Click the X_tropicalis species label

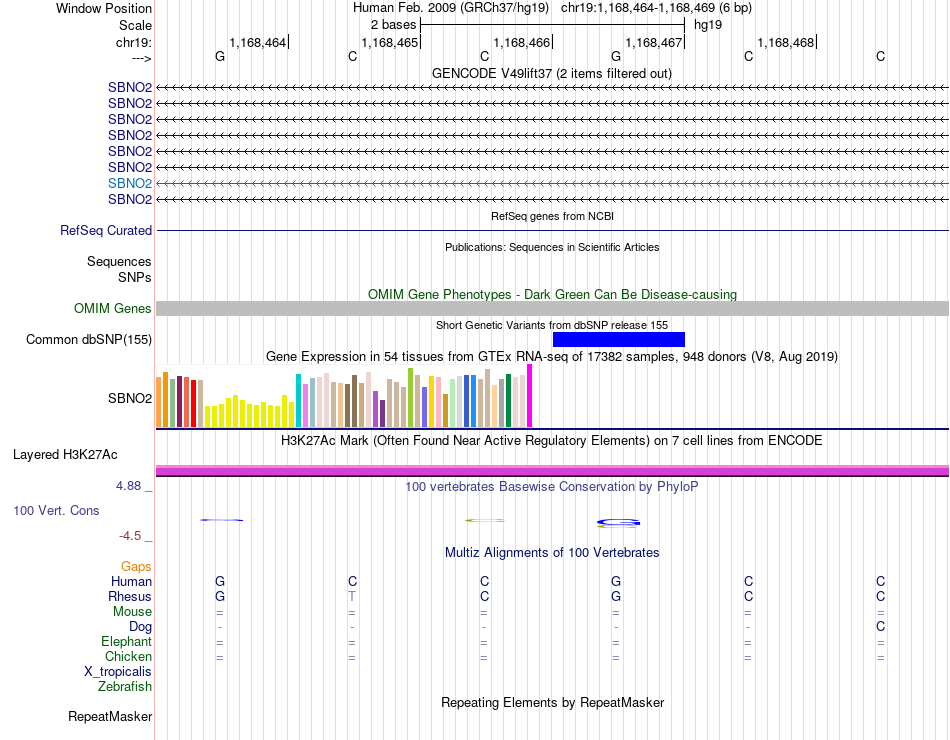[118, 672]
